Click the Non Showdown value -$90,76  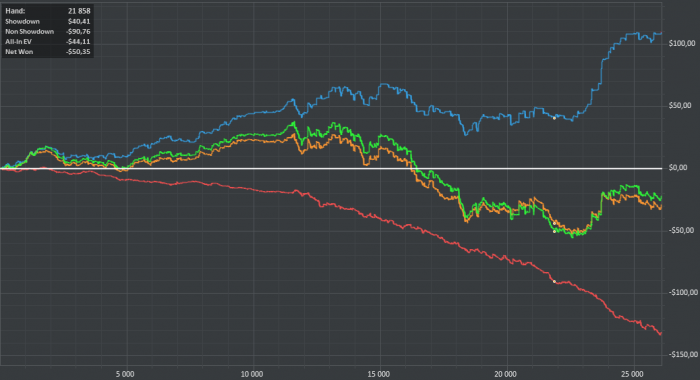coord(78,32)
